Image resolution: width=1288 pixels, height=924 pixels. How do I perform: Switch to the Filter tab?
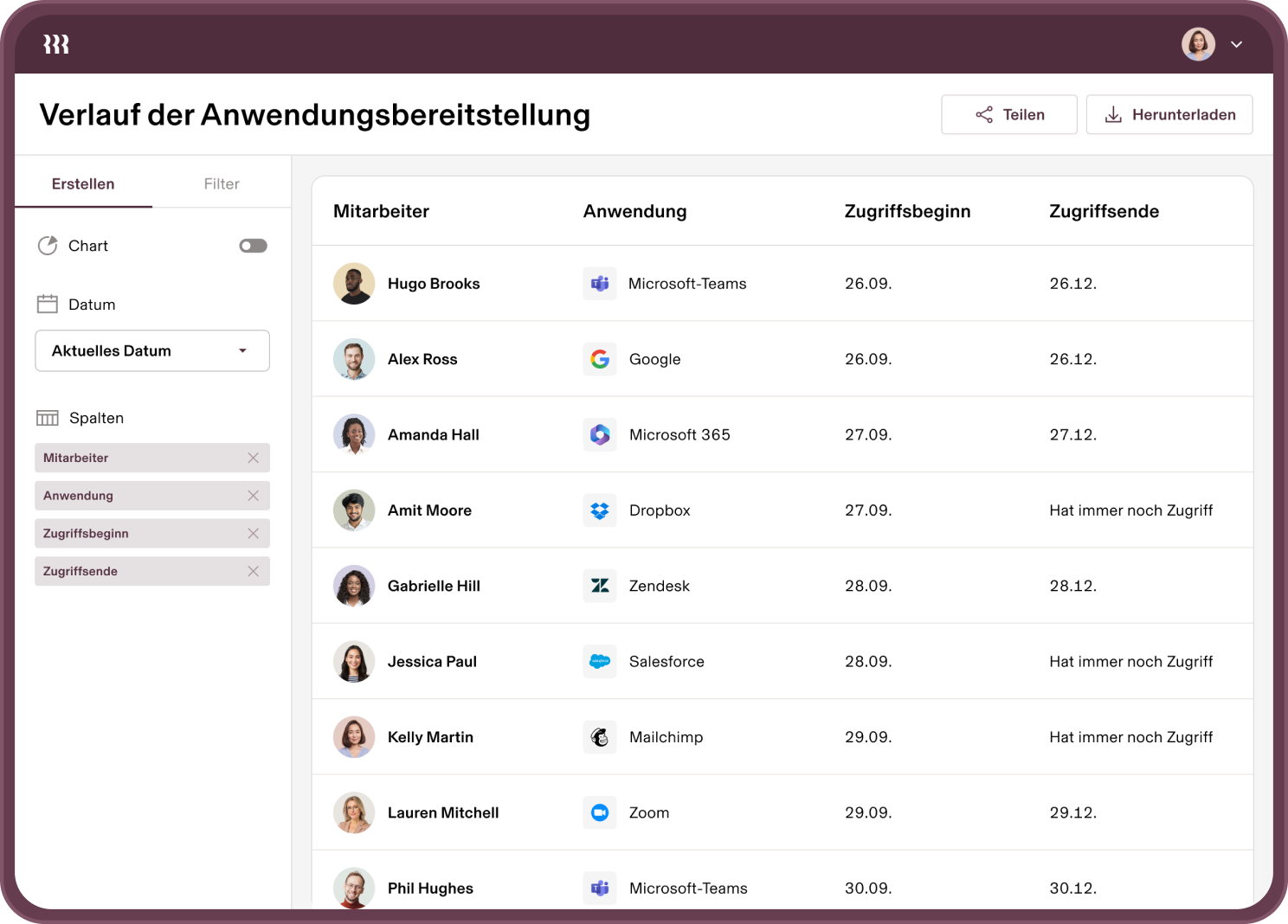tap(222, 183)
